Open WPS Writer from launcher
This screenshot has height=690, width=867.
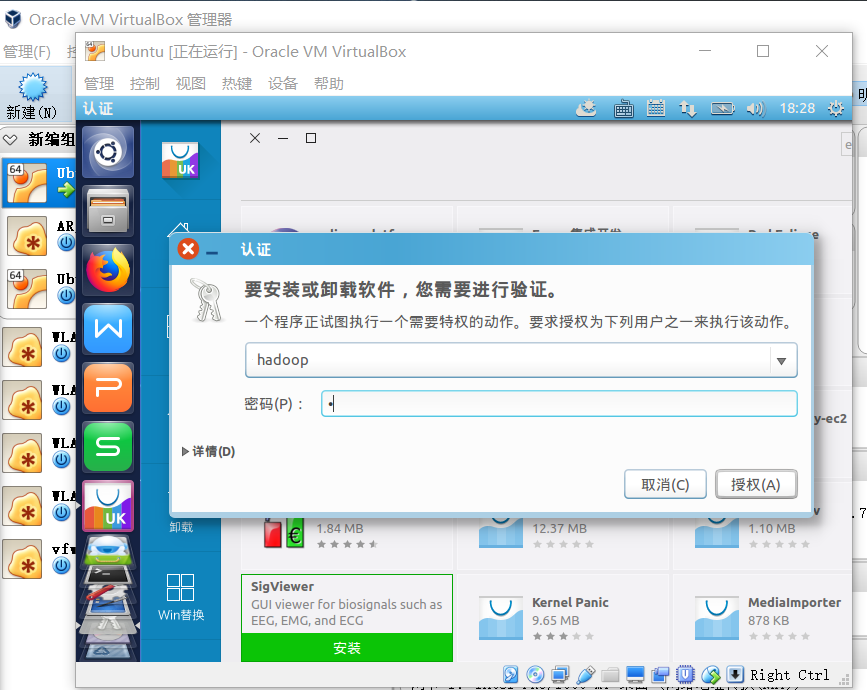[x=108, y=329]
